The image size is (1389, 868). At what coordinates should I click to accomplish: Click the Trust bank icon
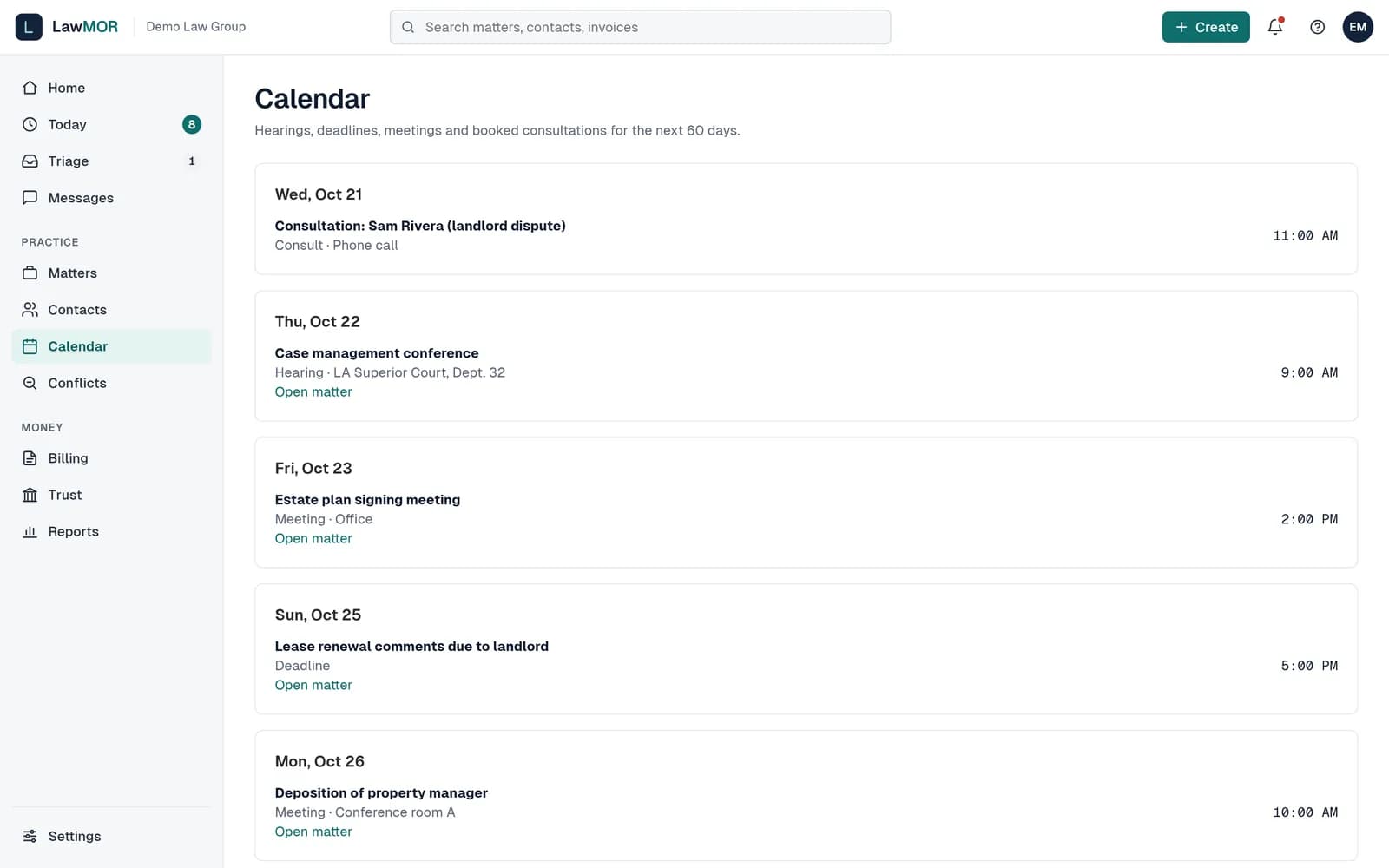point(30,495)
